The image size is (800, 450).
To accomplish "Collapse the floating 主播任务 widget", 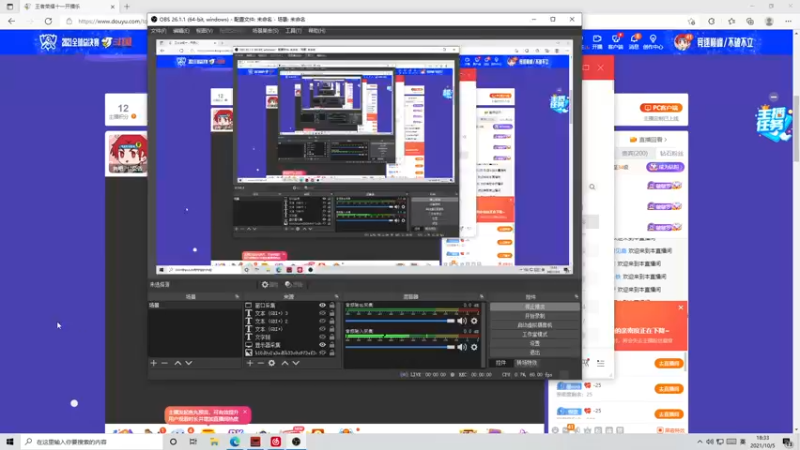I will click(x=773, y=97).
